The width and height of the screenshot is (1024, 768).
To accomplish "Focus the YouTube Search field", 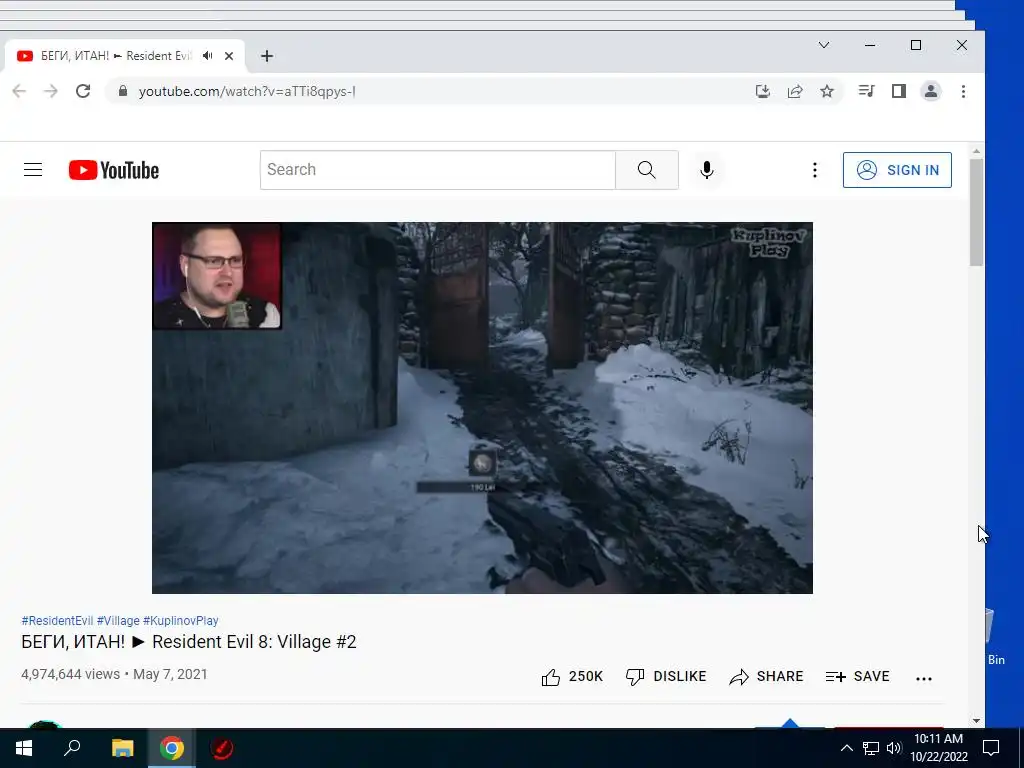I will (438, 170).
